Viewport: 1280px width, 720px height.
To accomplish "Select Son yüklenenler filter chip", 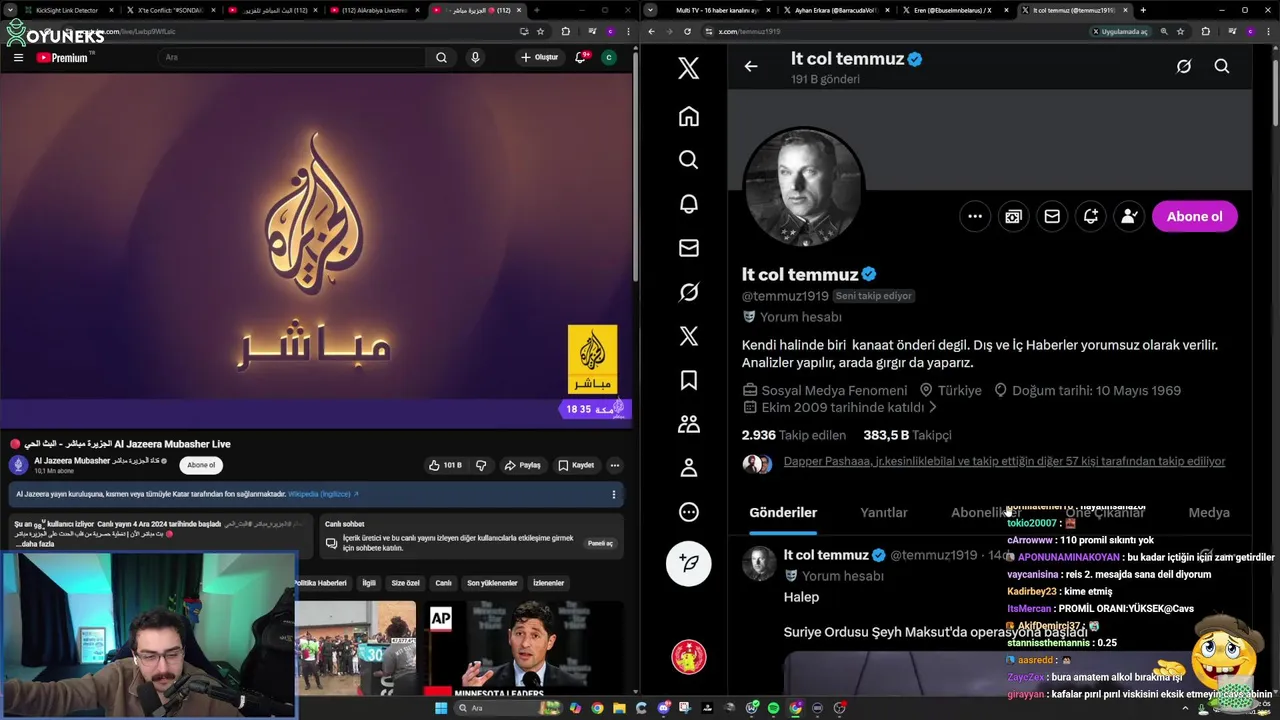I will pos(492,583).
